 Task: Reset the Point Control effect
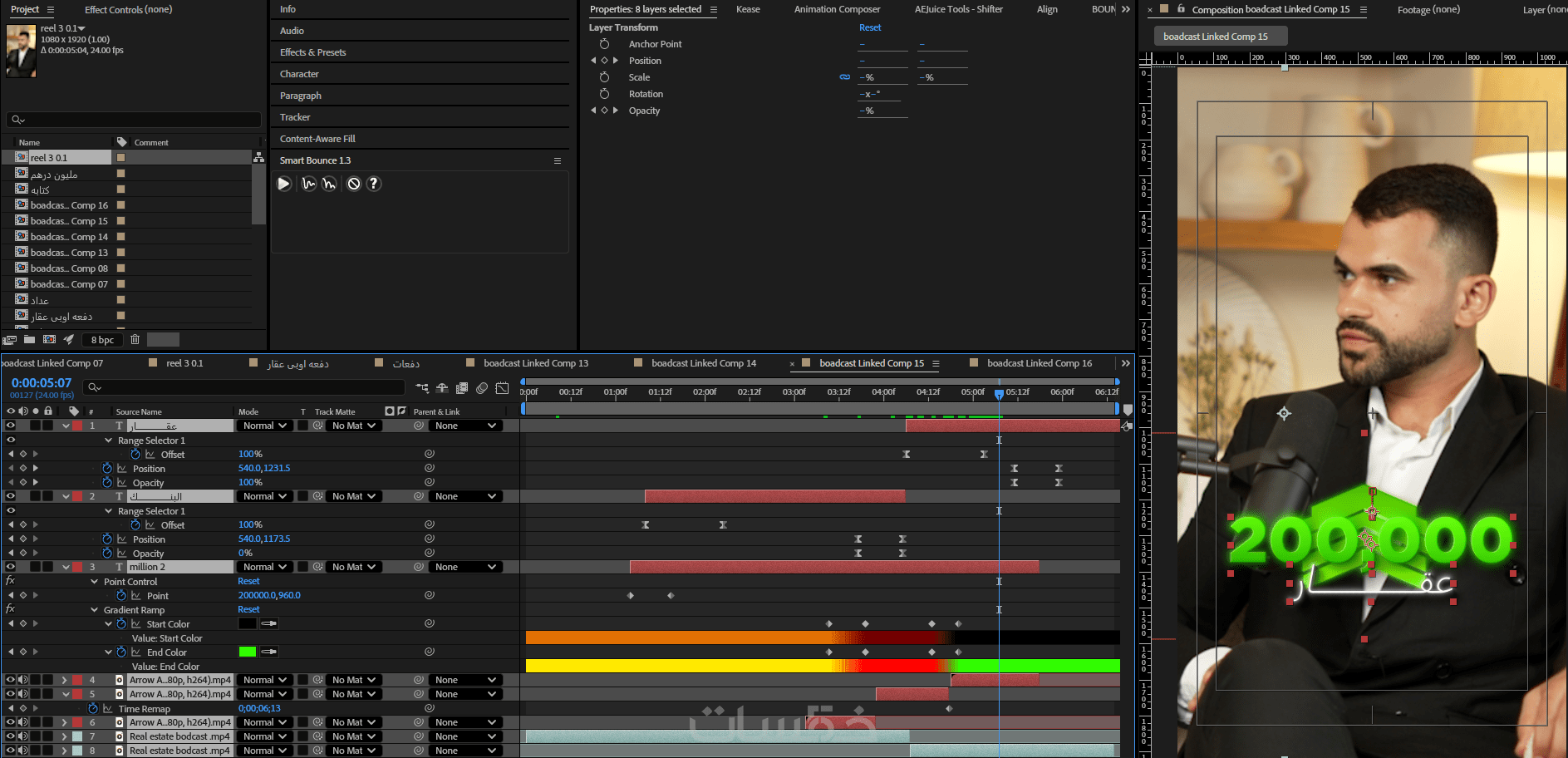click(x=248, y=581)
